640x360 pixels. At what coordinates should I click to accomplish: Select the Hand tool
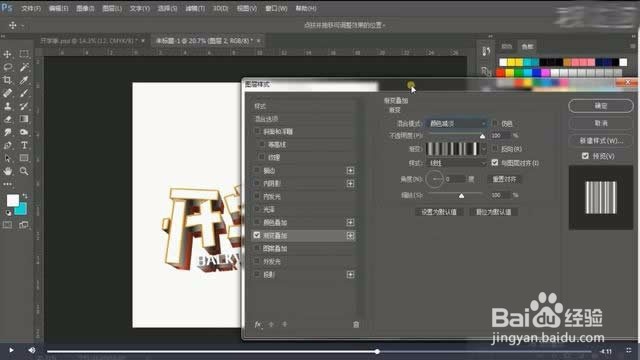pos(7,171)
